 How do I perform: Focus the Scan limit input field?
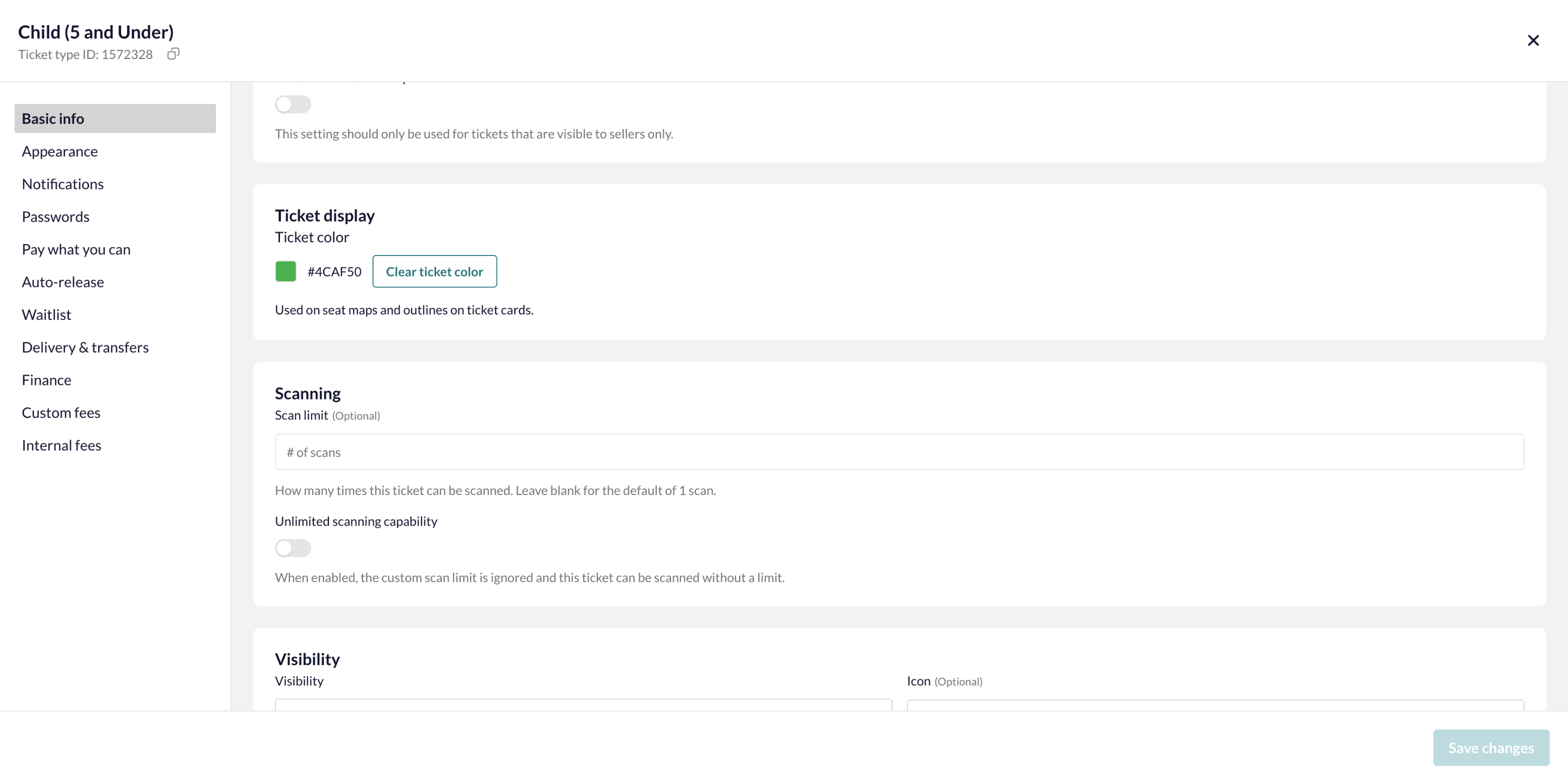[899, 451]
